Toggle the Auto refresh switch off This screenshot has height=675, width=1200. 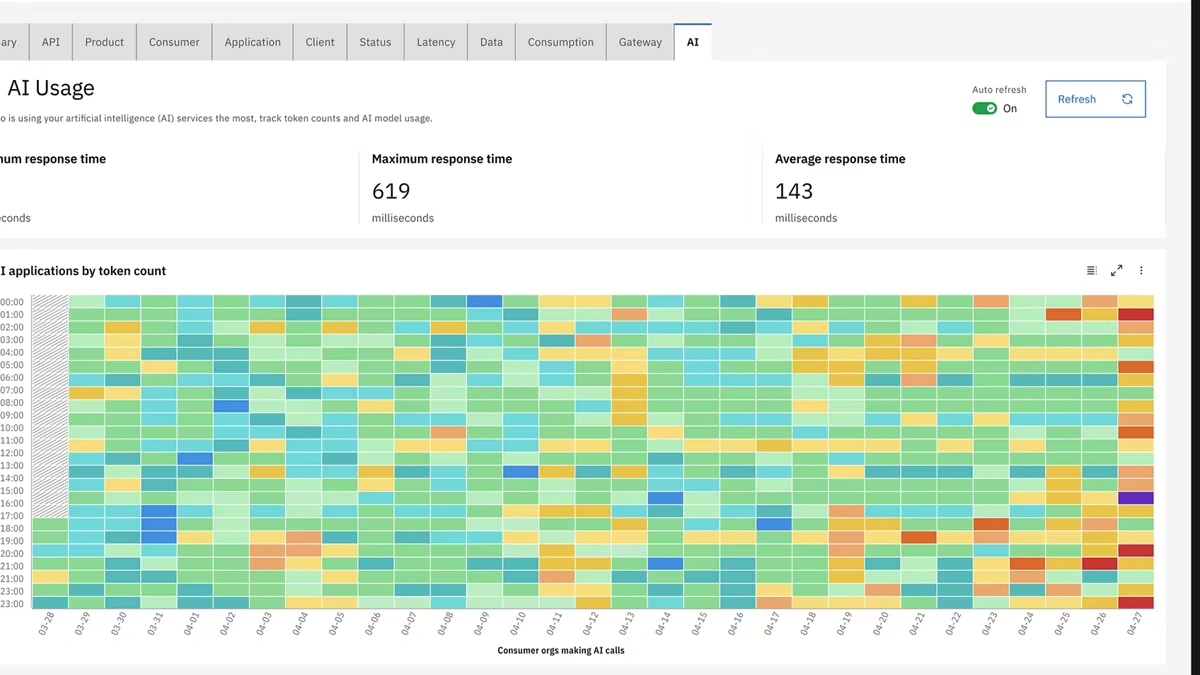[985, 108]
